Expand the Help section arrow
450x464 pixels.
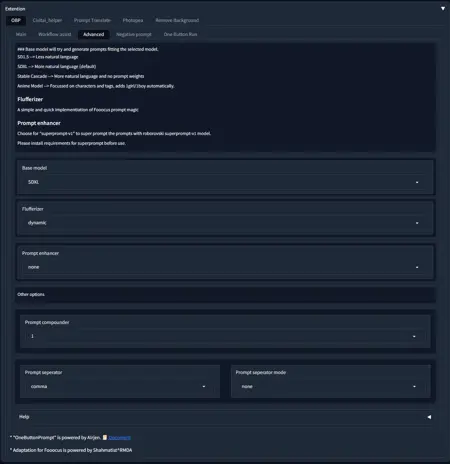tap(429, 417)
